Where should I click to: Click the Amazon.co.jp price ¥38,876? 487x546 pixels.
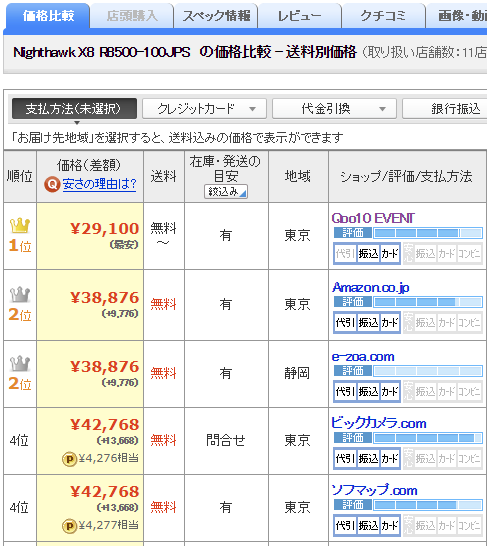(x=104, y=298)
